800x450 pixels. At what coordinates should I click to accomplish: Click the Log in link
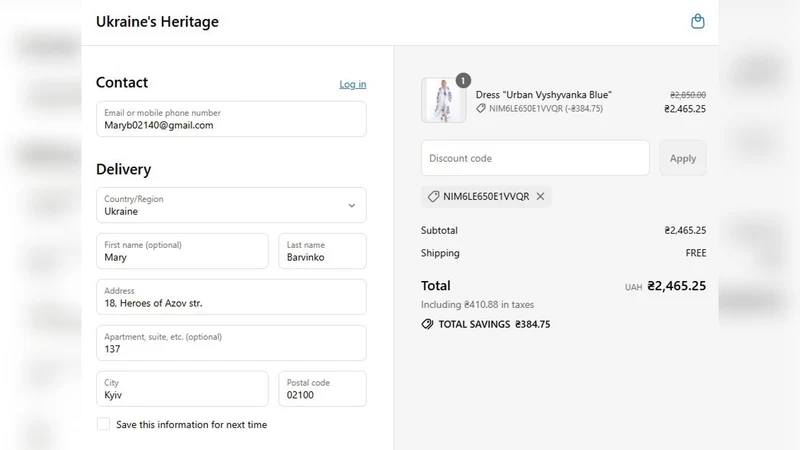tap(353, 84)
